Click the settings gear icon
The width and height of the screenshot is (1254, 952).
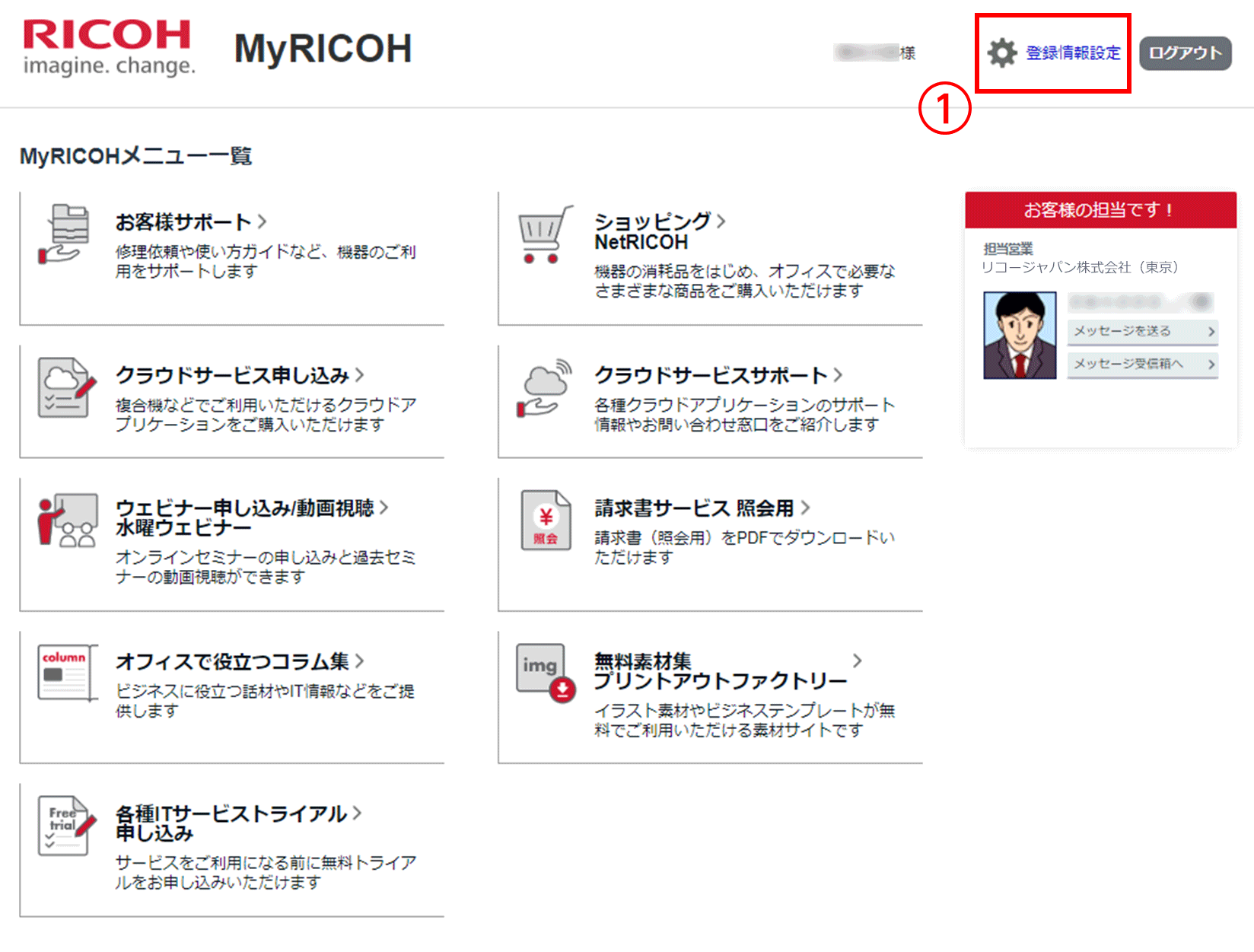[x=1002, y=53]
